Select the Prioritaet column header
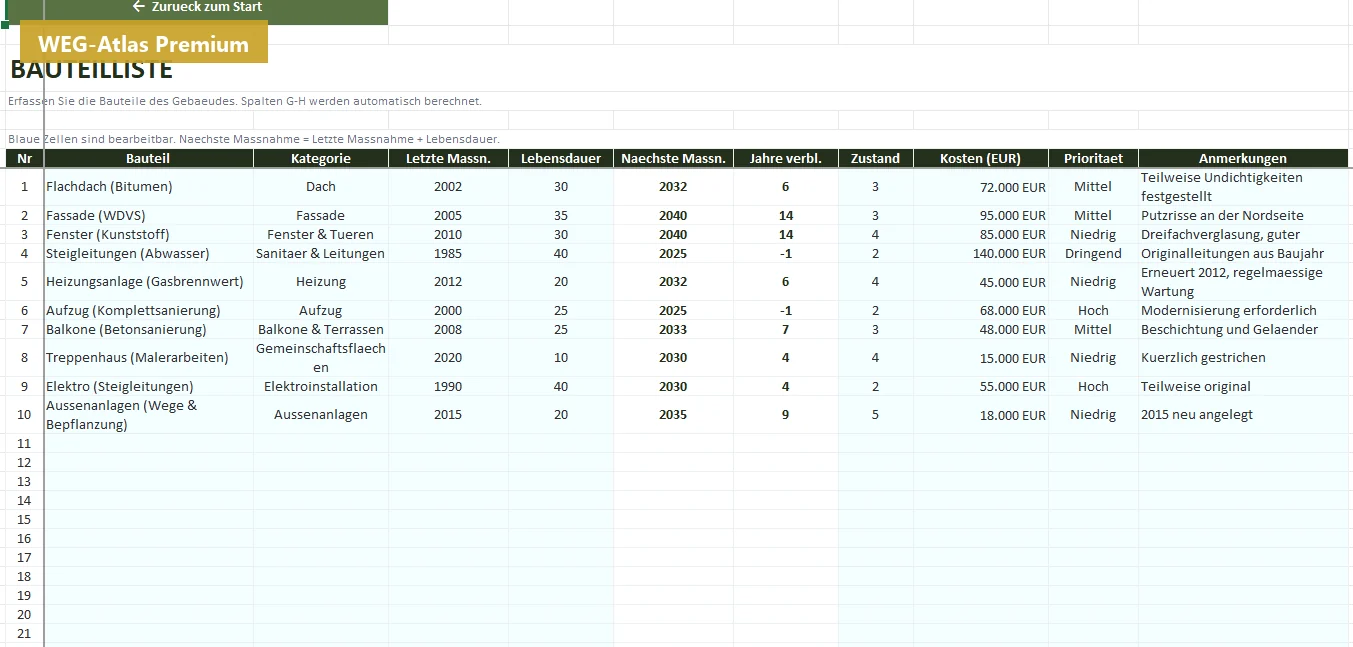Image resolution: width=1353 pixels, height=647 pixels. pos(1093,158)
